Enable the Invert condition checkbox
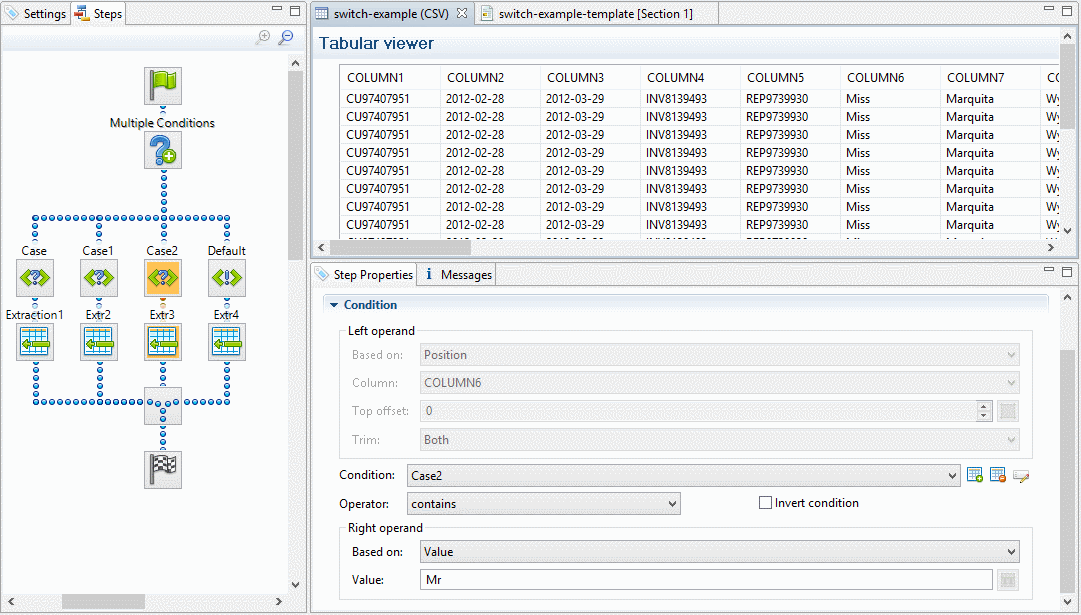 tap(766, 503)
